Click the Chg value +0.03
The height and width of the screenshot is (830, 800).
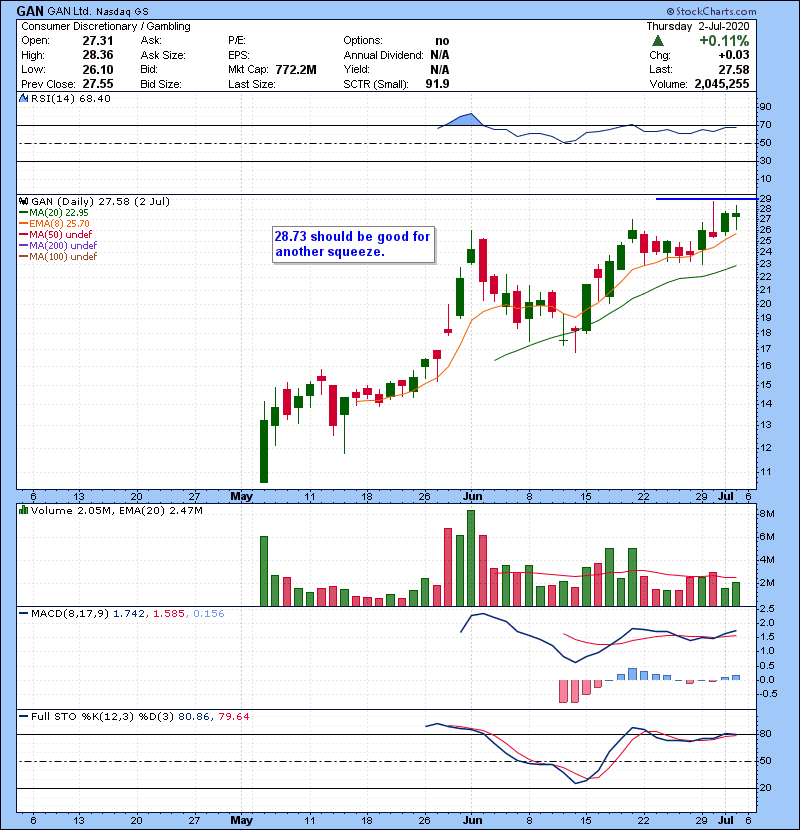pyautogui.click(x=734, y=55)
